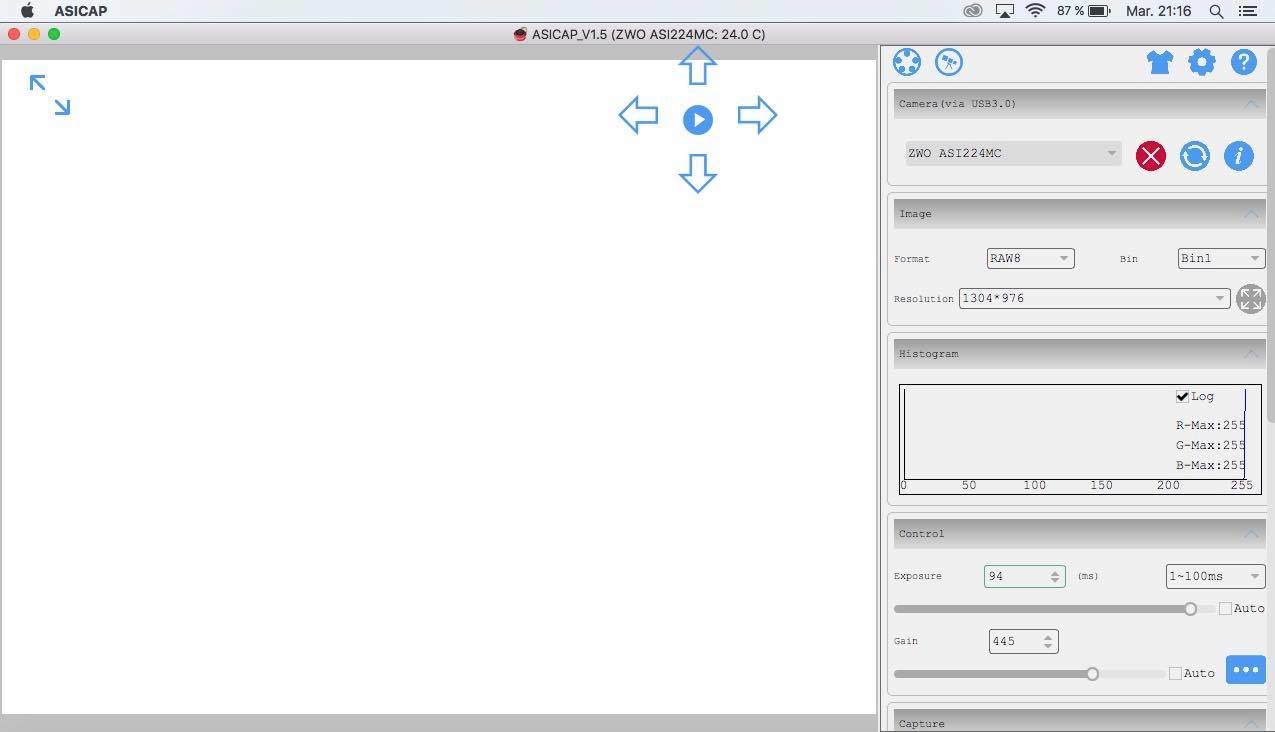Open the 1~100ms exposure range dropdown
The width and height of the screenshot is (1275, 732).
1215,576
